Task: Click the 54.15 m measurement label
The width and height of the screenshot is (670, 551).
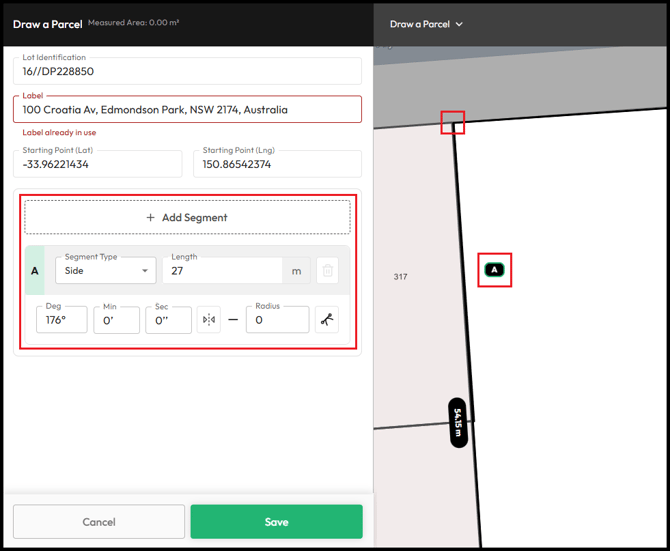Action: pyautogui.click(x=458, y=422)
